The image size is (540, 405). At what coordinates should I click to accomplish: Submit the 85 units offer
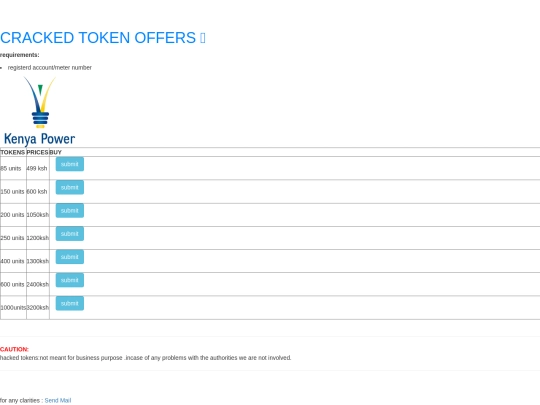[x=70, y=164]
